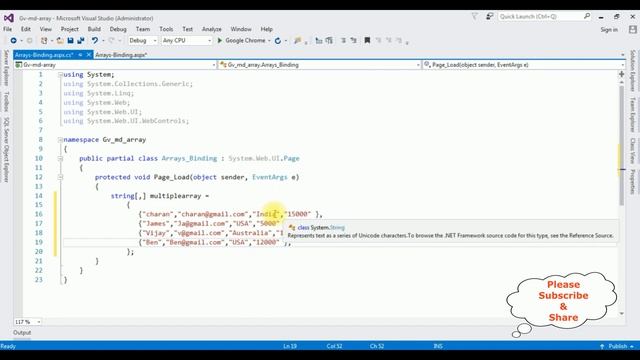Collapse the Page_Load method block

pos(60,177)
